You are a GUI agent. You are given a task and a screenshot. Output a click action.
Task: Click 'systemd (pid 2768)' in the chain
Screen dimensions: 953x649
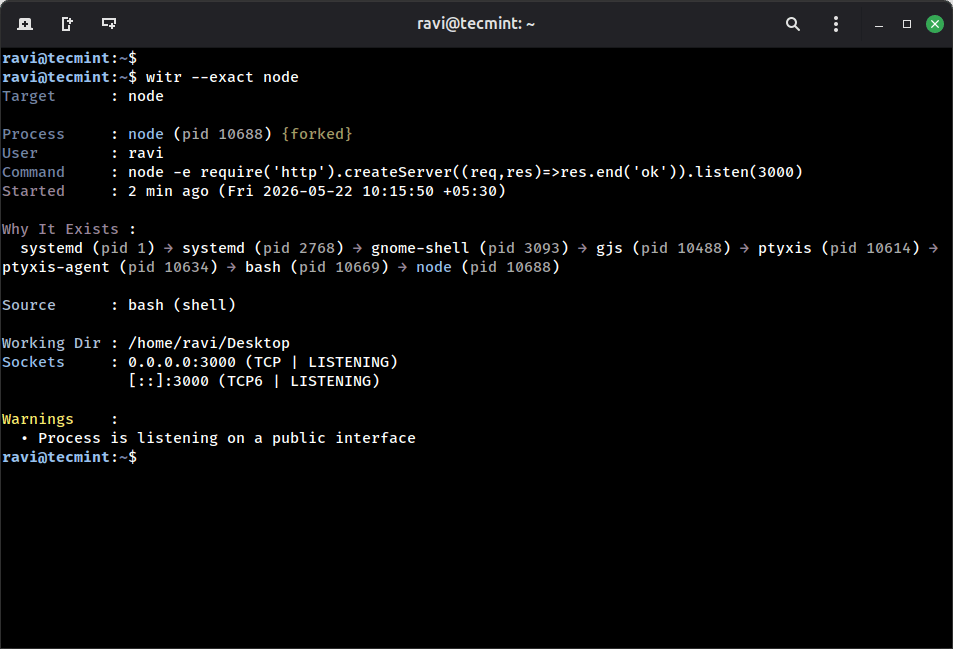(x=263, y=248)
